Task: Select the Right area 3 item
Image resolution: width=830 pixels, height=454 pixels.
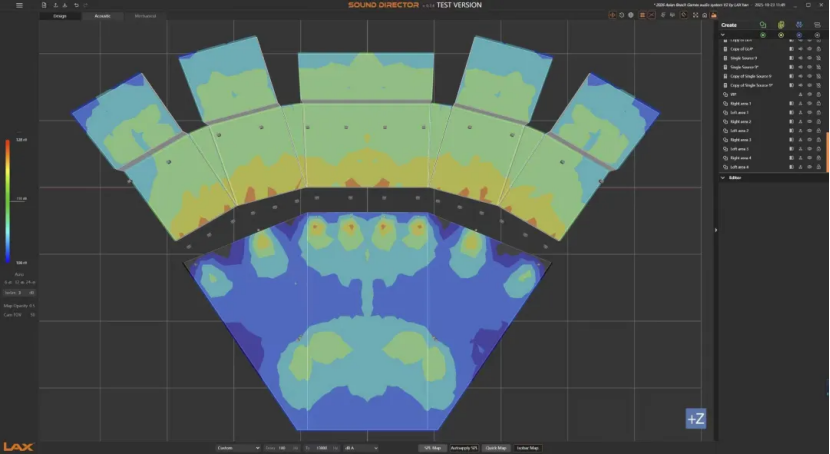Action: (x=772, y=140)
